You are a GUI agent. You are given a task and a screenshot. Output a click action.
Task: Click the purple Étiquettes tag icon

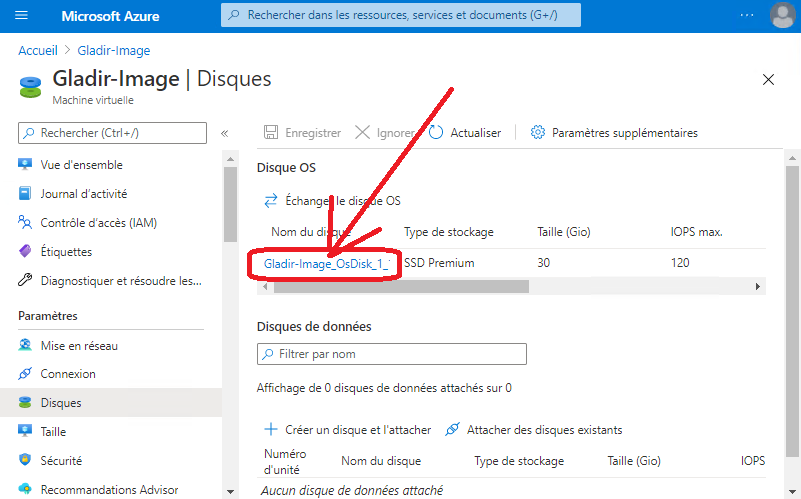25,251
